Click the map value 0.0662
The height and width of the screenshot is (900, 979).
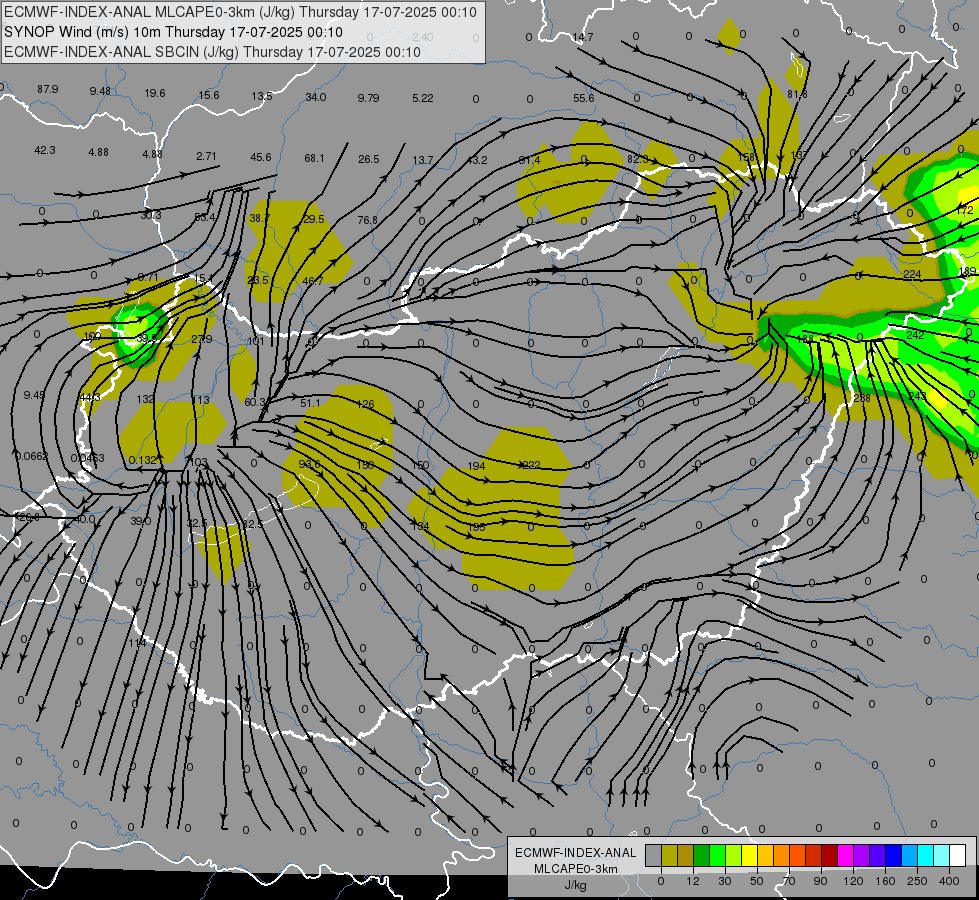coord(31,457)
